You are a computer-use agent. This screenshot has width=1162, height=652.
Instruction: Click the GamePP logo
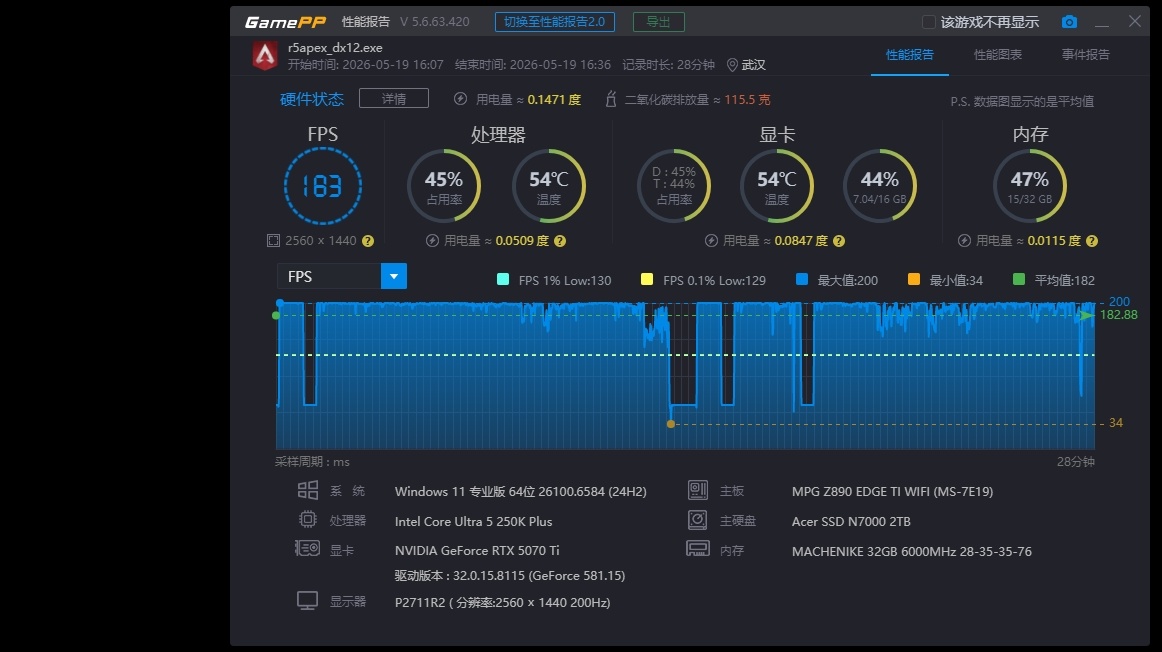point(285,22)
